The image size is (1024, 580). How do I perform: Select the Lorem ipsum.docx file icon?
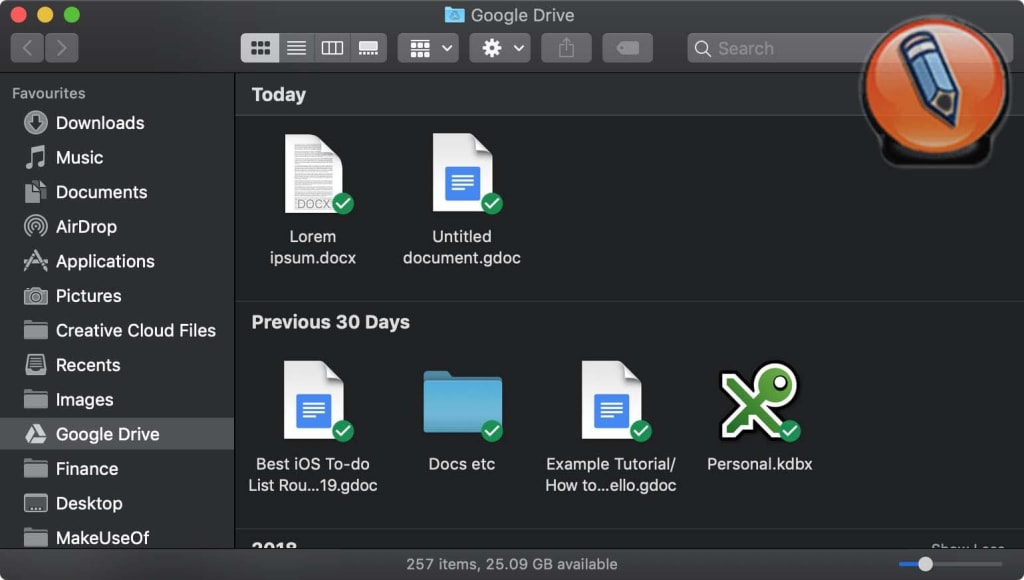tap(315, 174)
